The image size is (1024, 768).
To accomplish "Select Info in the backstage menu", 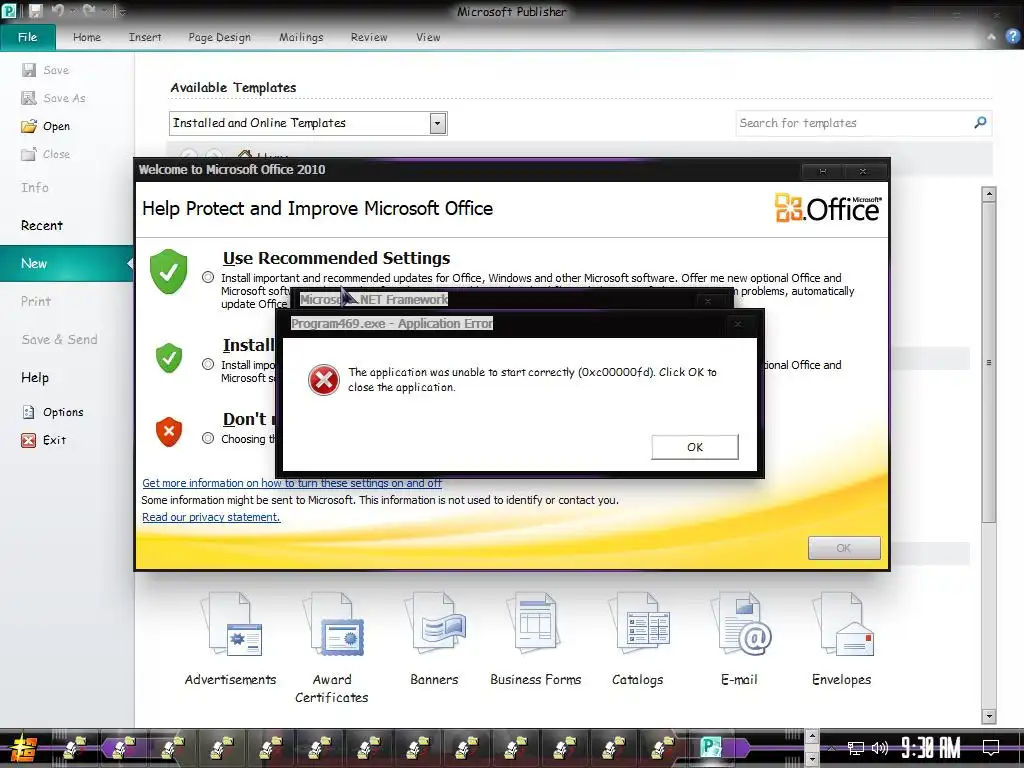I will (35, 187).
